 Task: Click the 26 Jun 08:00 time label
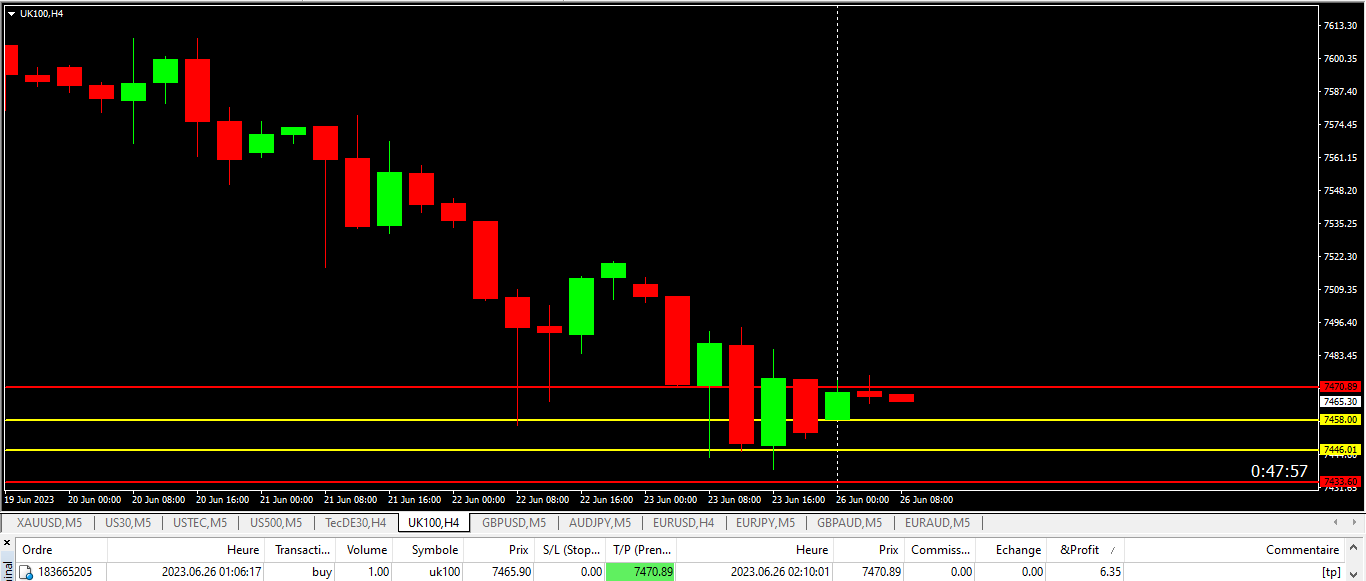(926, 499)
